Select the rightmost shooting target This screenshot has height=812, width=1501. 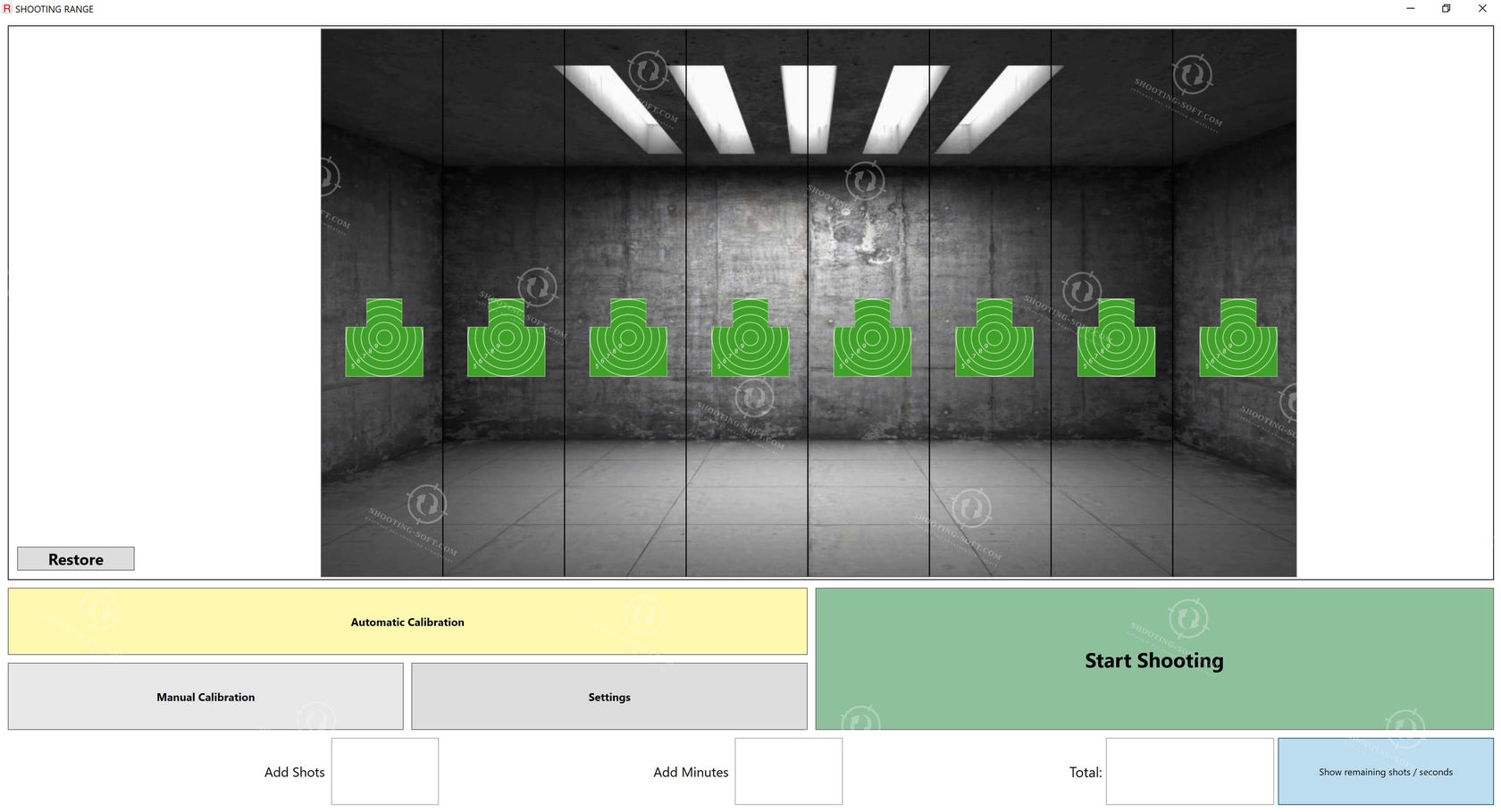pyautogui.click(x=1238, y=339)
